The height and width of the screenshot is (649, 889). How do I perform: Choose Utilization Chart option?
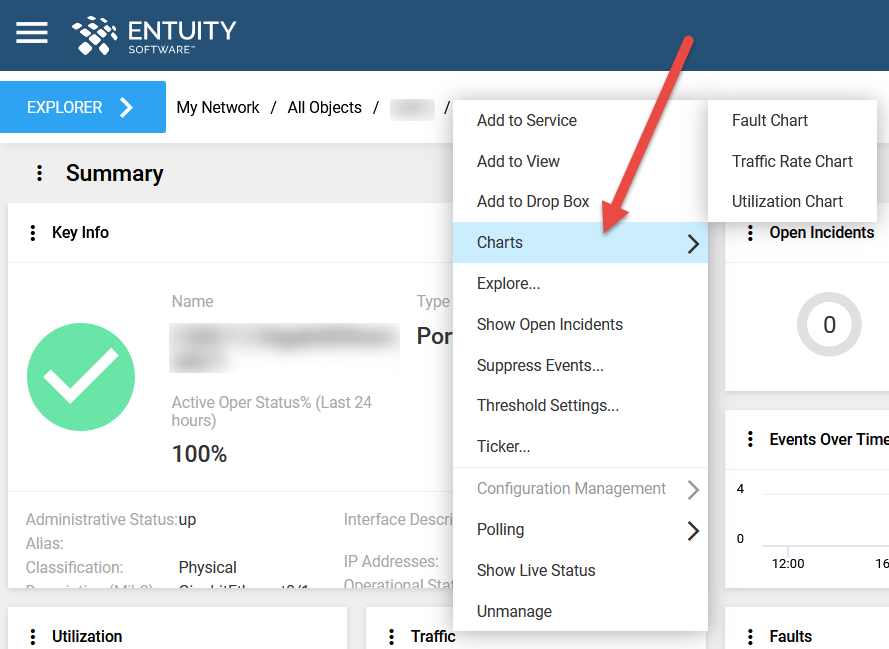pyautogui.click(x=787, y=201)
